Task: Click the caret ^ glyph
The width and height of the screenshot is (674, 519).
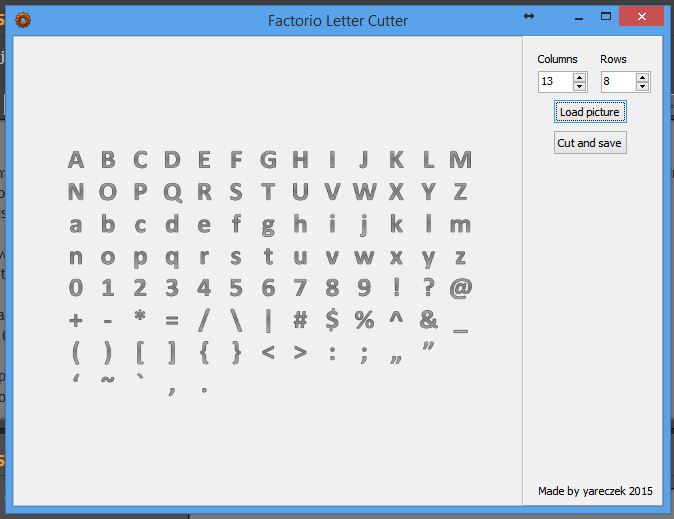Action: (396, 317)
